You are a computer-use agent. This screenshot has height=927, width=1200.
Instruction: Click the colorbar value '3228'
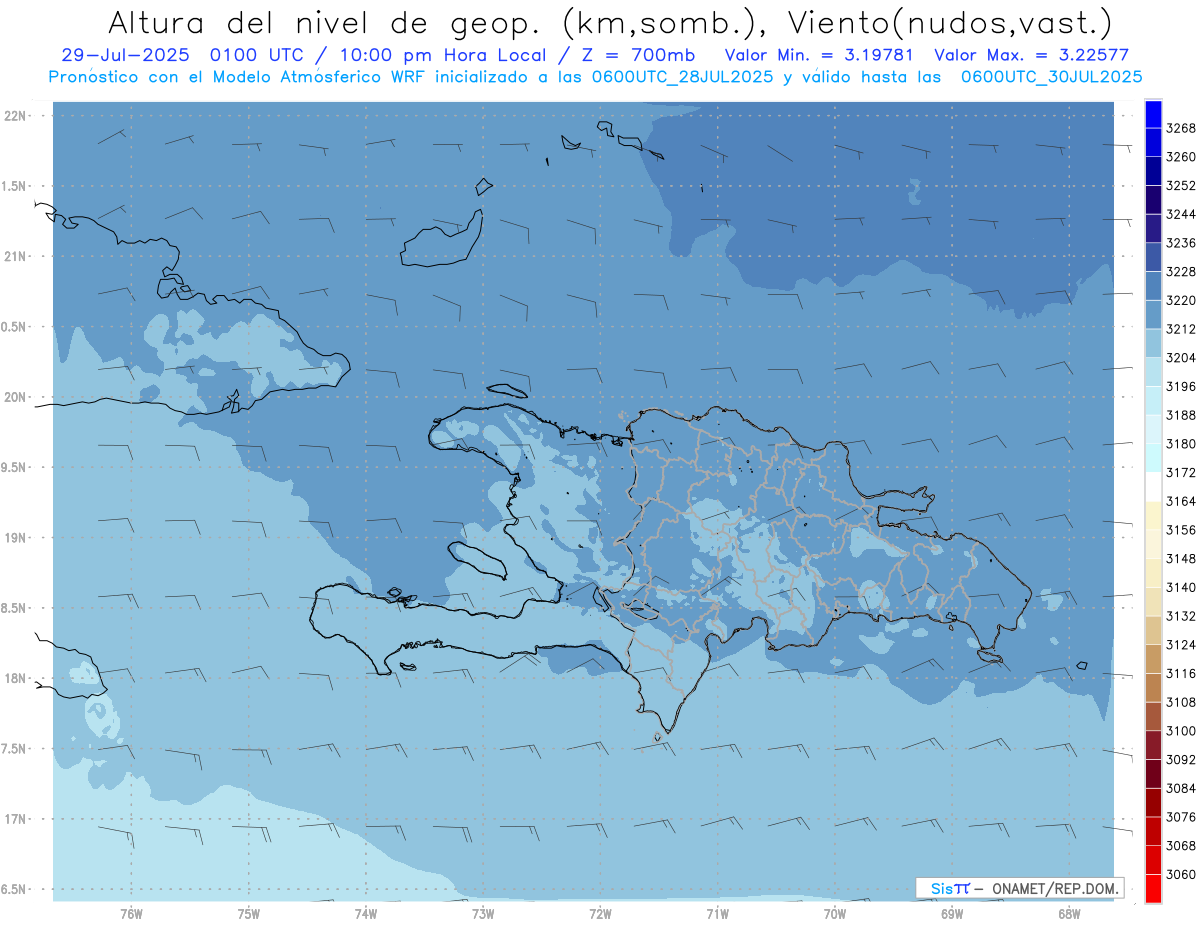coord(1180,272)
